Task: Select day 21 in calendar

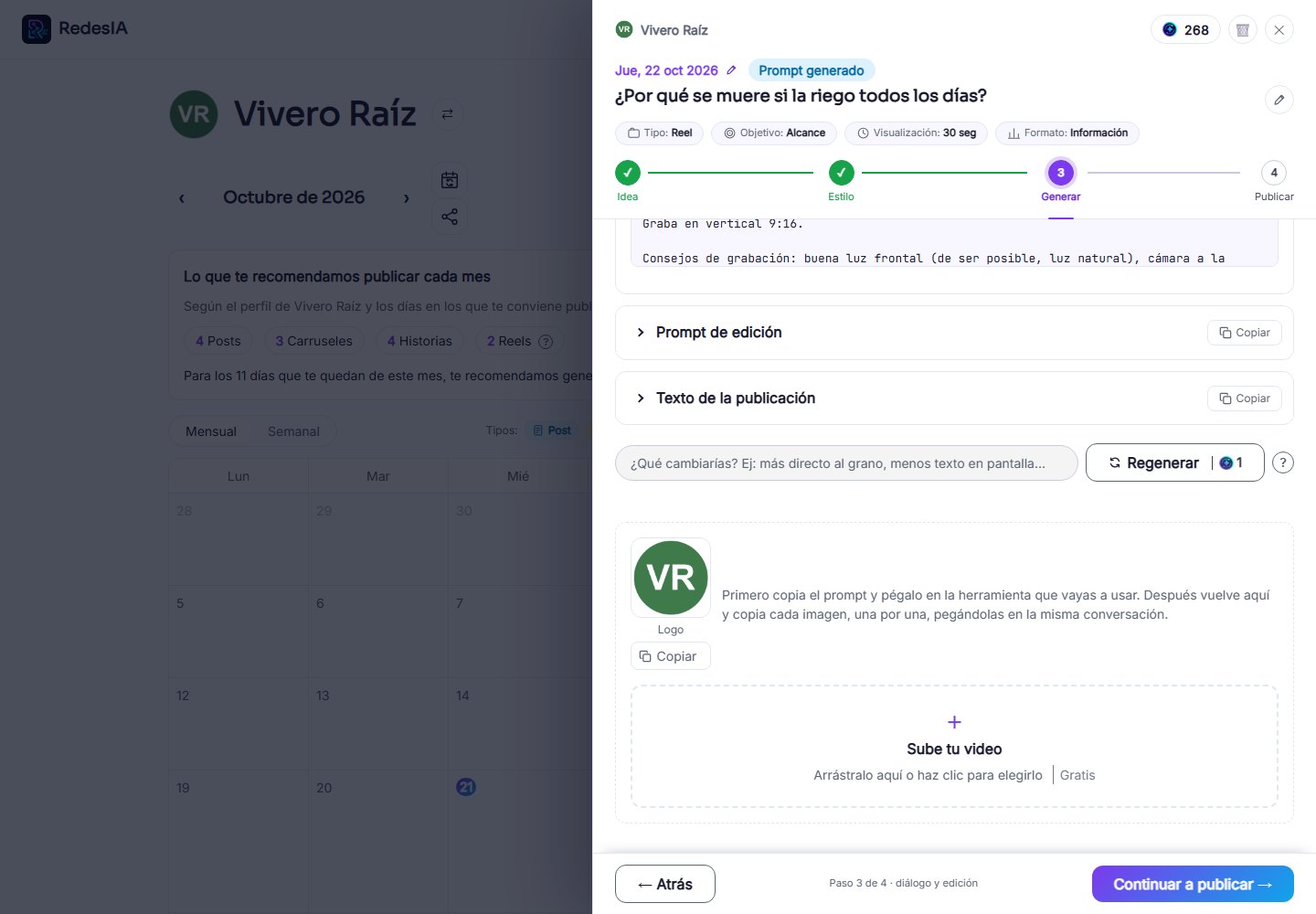Action: pyautogui.click(x=466, y=787)
